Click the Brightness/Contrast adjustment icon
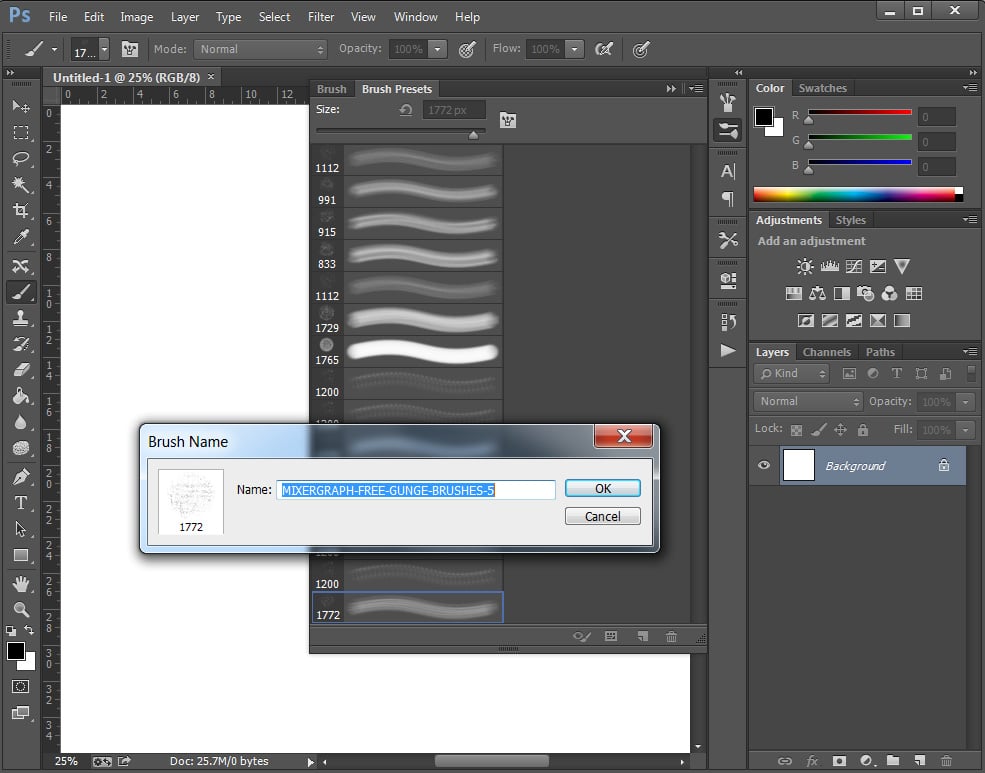Image resolution: width=985 pixels, height=773 pixels. point(804,266)
